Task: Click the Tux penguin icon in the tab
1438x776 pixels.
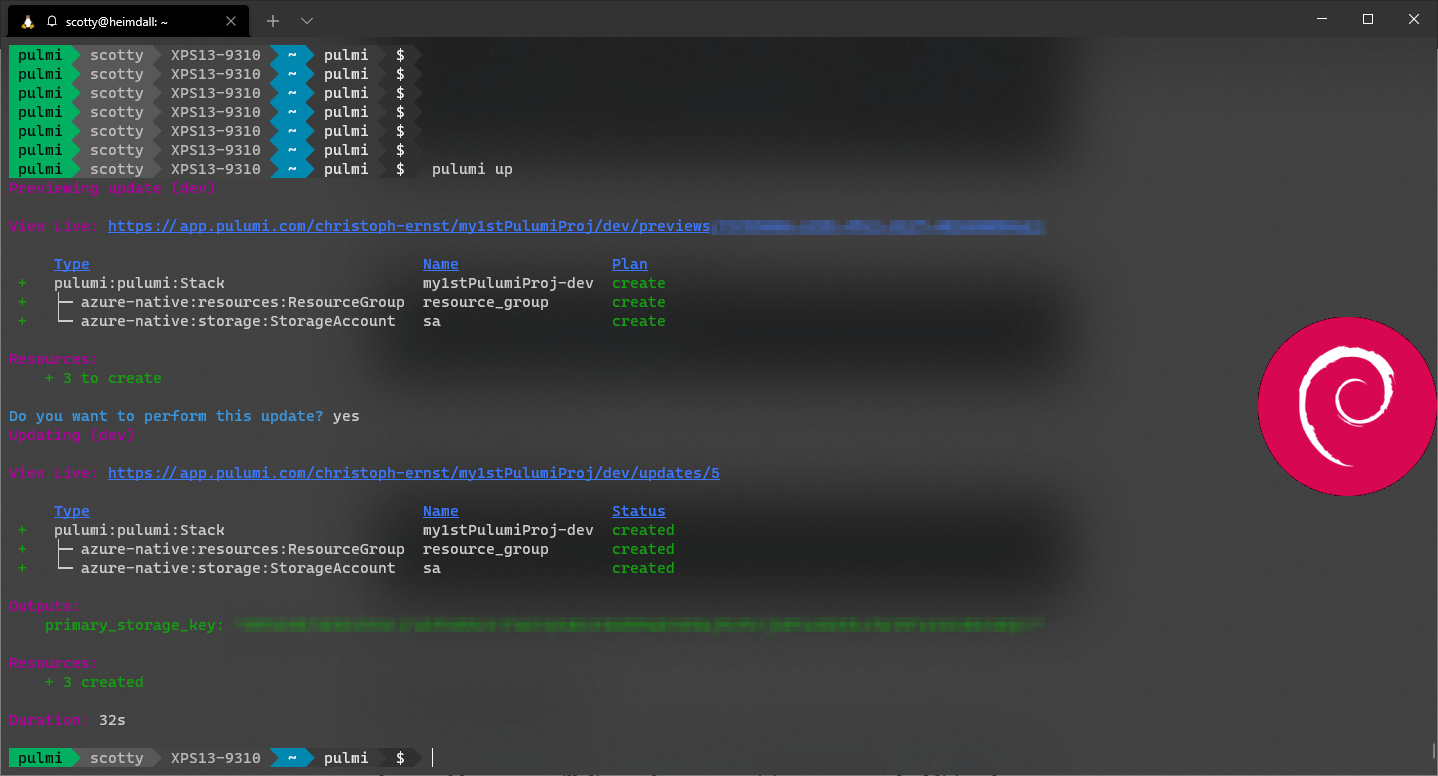Action: tap(28, 20)
